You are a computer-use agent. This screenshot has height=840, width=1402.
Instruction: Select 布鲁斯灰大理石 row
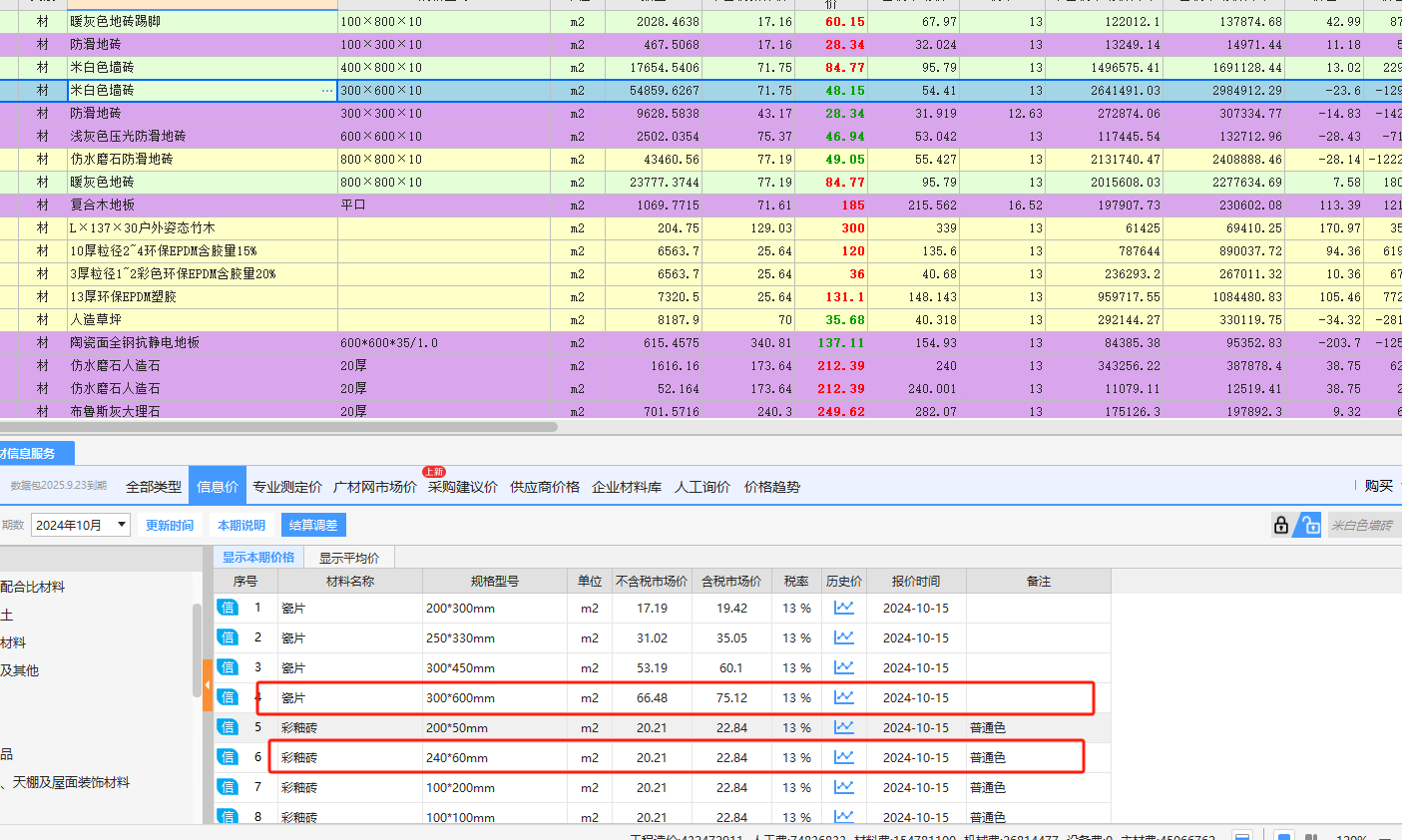pos(701,411)
